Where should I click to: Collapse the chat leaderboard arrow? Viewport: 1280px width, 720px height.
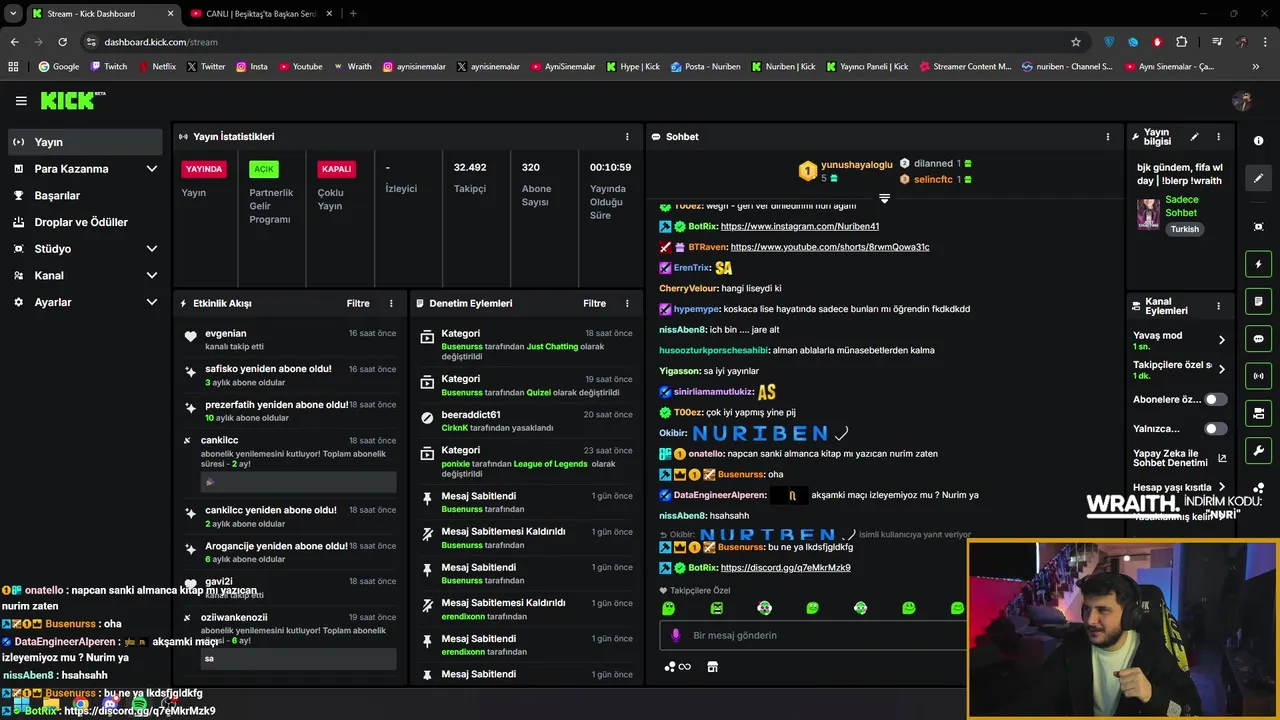point(884,198)
